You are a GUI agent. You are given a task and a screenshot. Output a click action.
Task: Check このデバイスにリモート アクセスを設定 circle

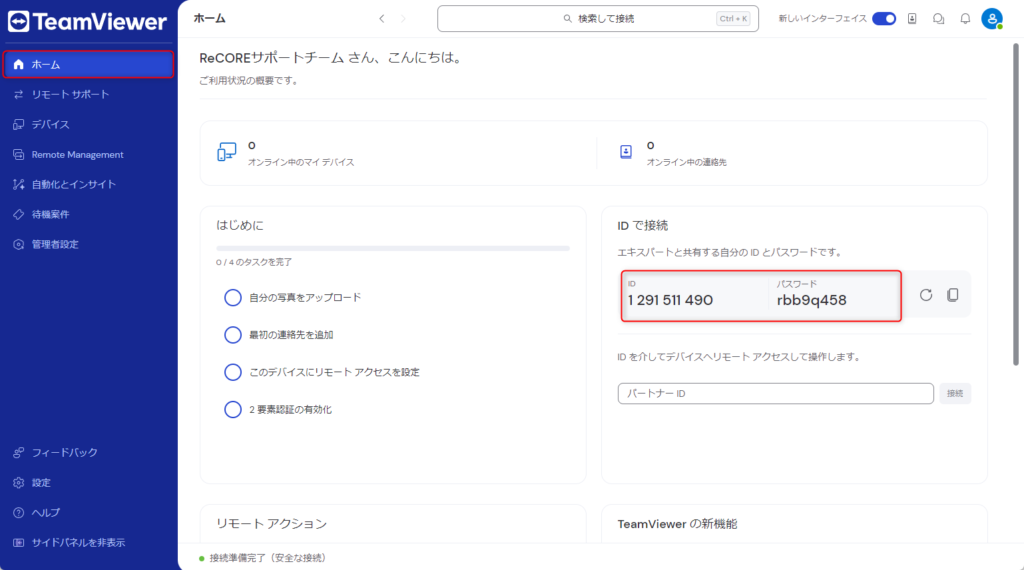click(x=232, y=372)
